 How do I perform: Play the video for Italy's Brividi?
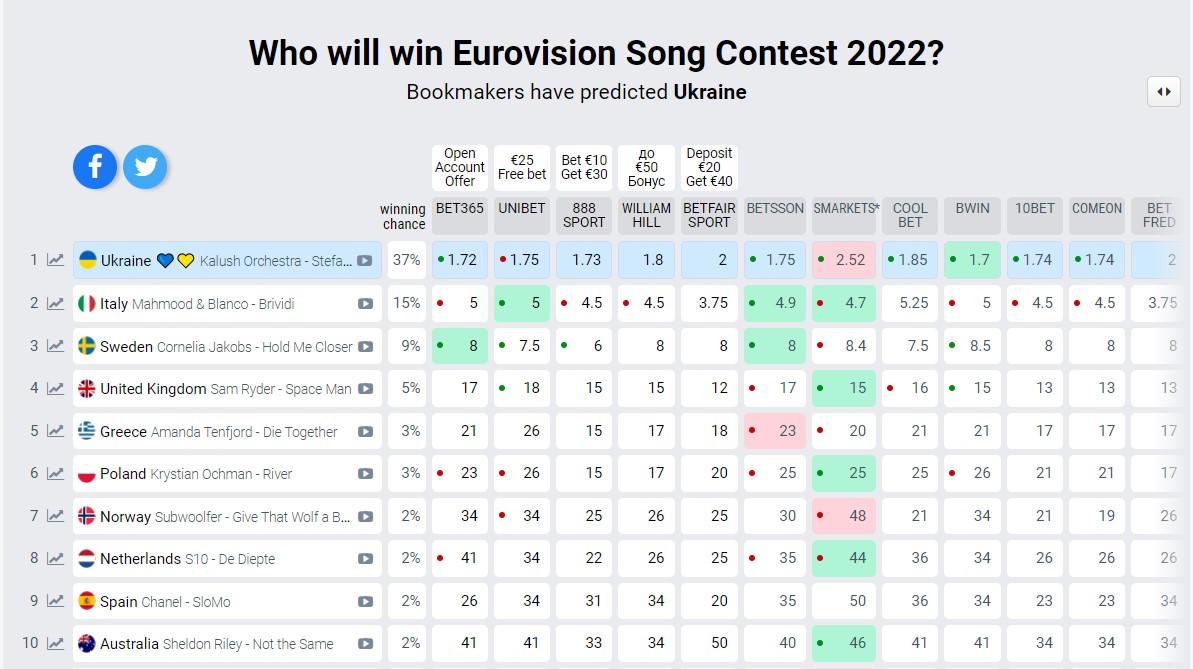(x=365, y=304)
